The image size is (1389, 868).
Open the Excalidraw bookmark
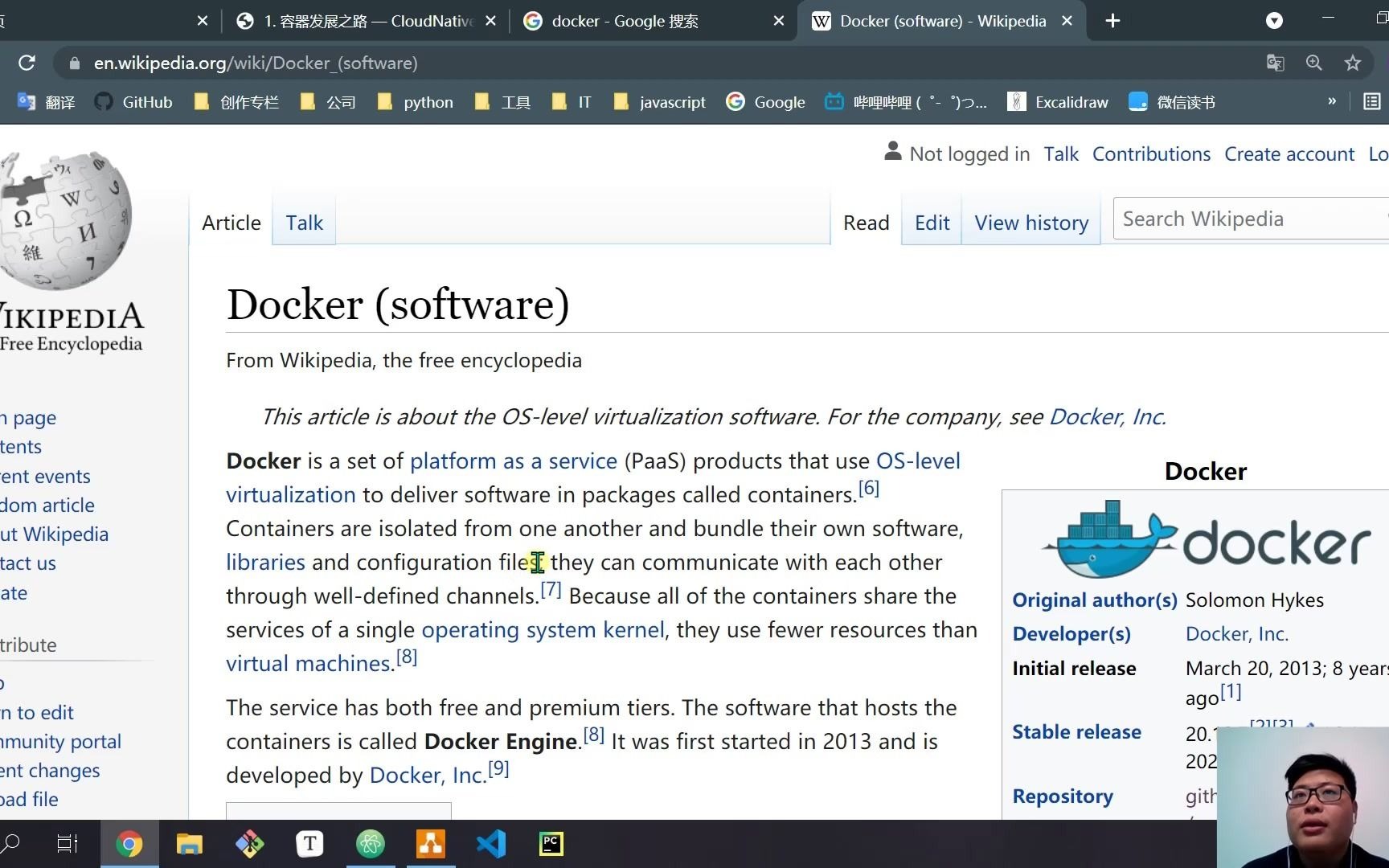tap(1058, 102)
